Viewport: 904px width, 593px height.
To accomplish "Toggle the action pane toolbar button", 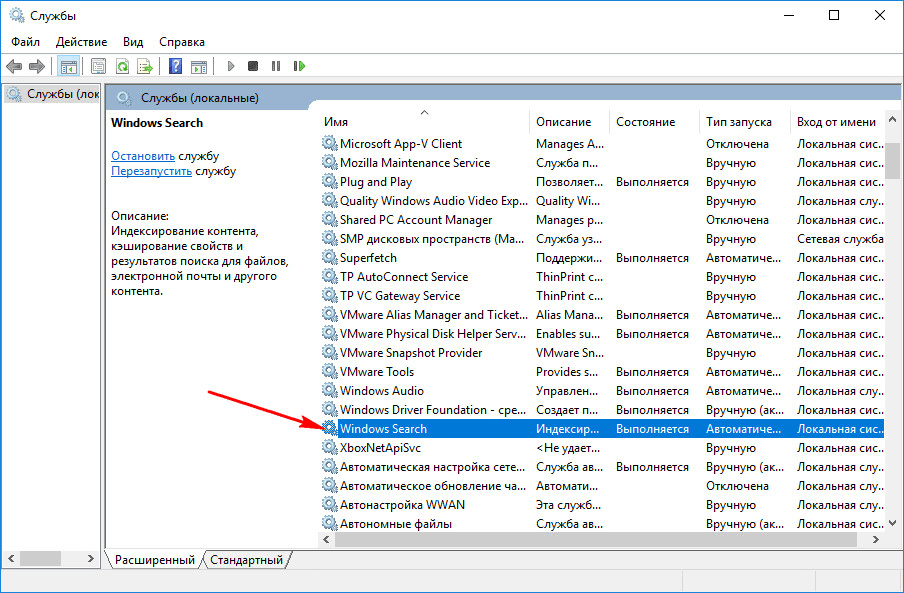I will tap(199, 66).
